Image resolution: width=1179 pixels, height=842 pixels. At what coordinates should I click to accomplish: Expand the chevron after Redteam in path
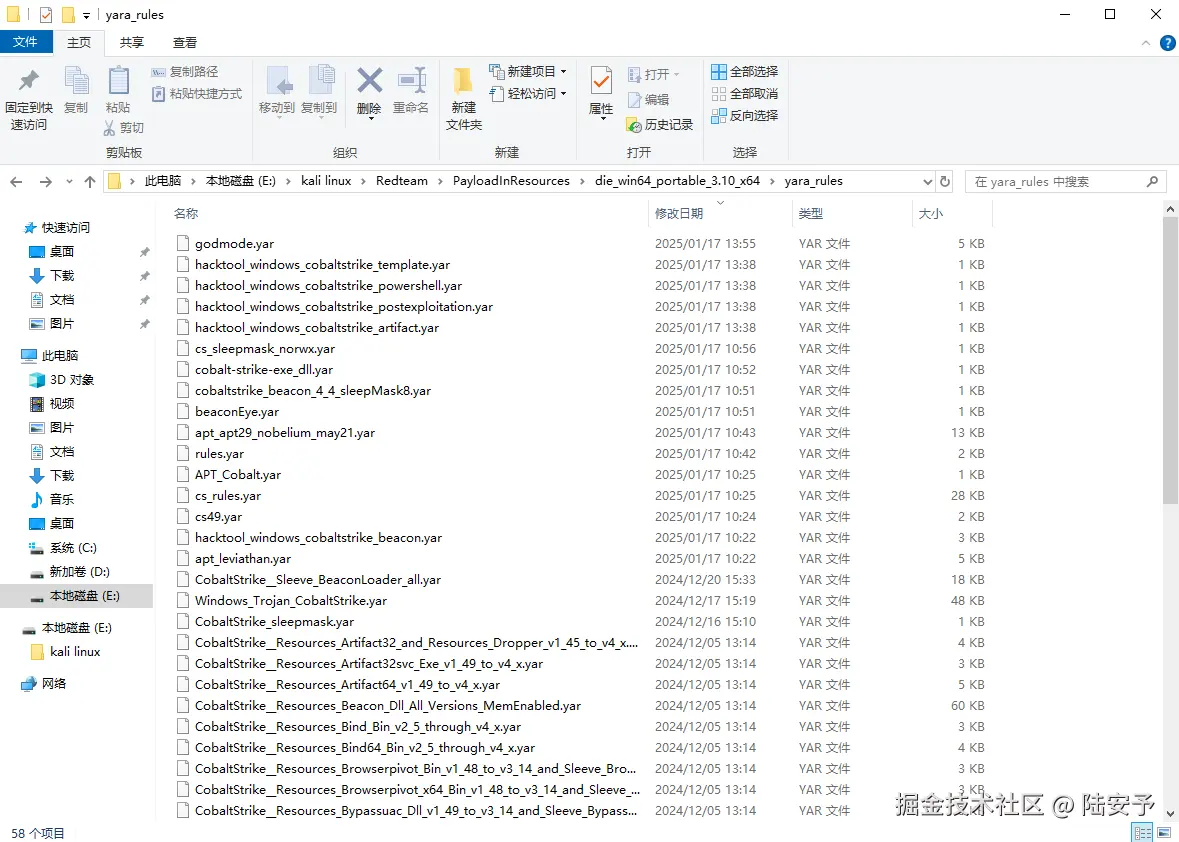441,181
